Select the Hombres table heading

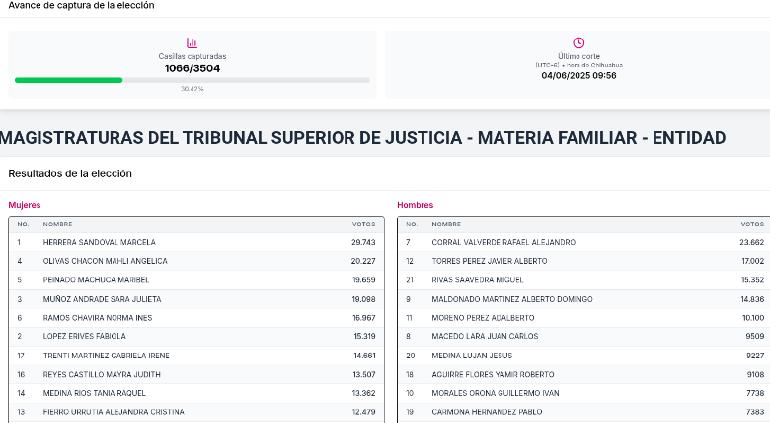pyautogui.click(x=415, y=205)
